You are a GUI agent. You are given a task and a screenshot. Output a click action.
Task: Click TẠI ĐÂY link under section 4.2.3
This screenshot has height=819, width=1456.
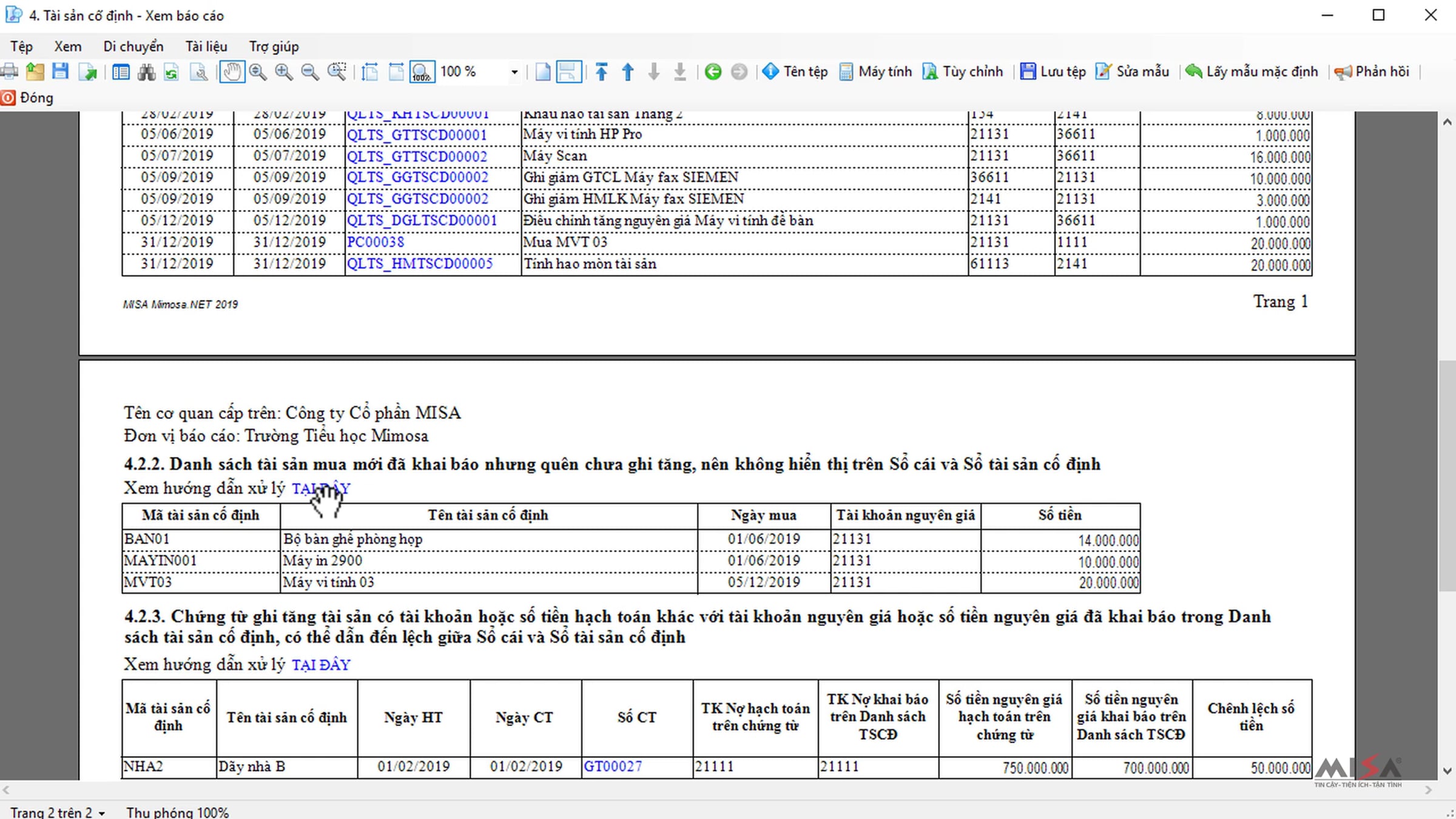coord(321,665)
